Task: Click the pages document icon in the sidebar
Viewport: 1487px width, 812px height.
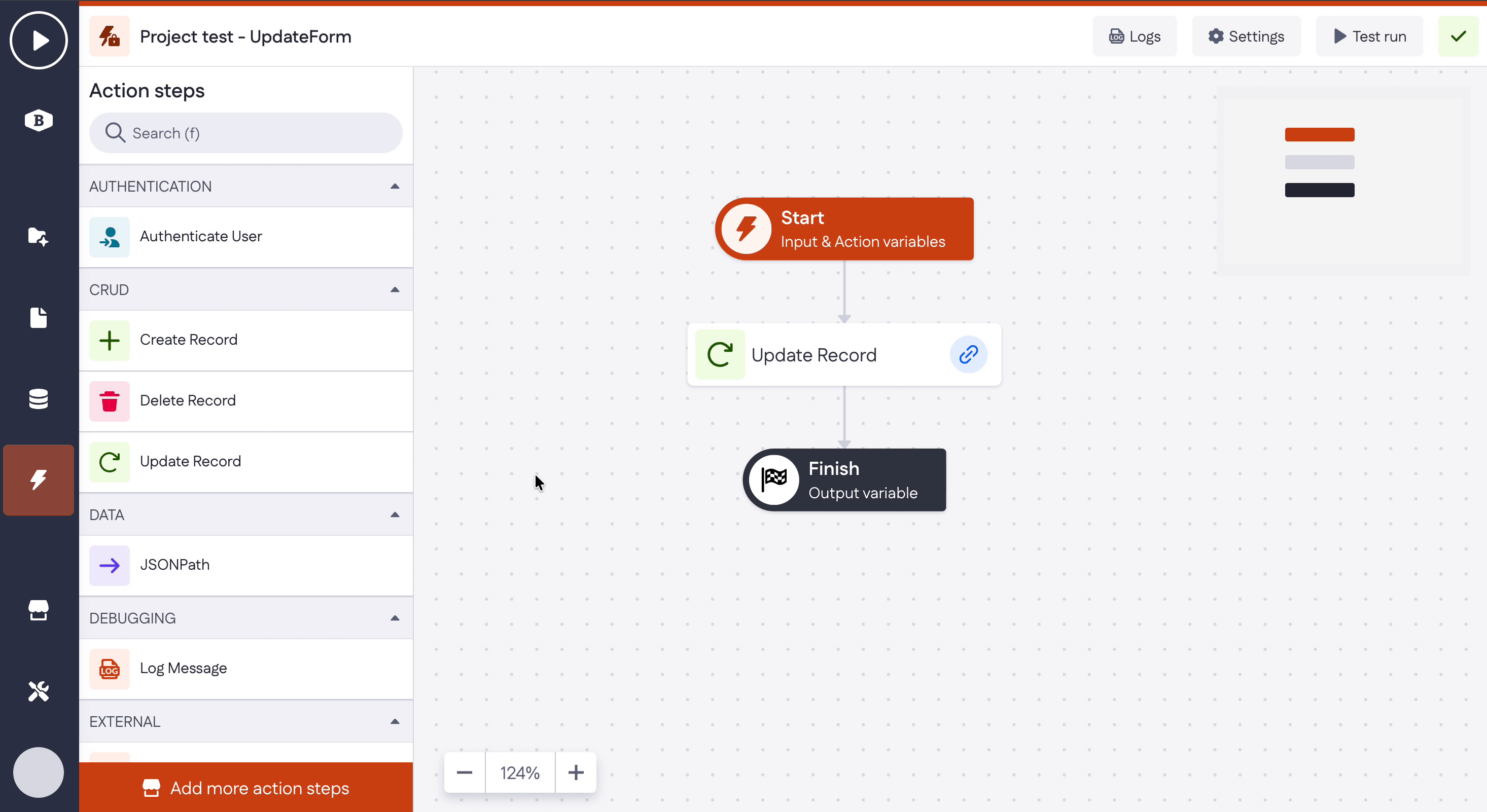Action: [39, 317]
